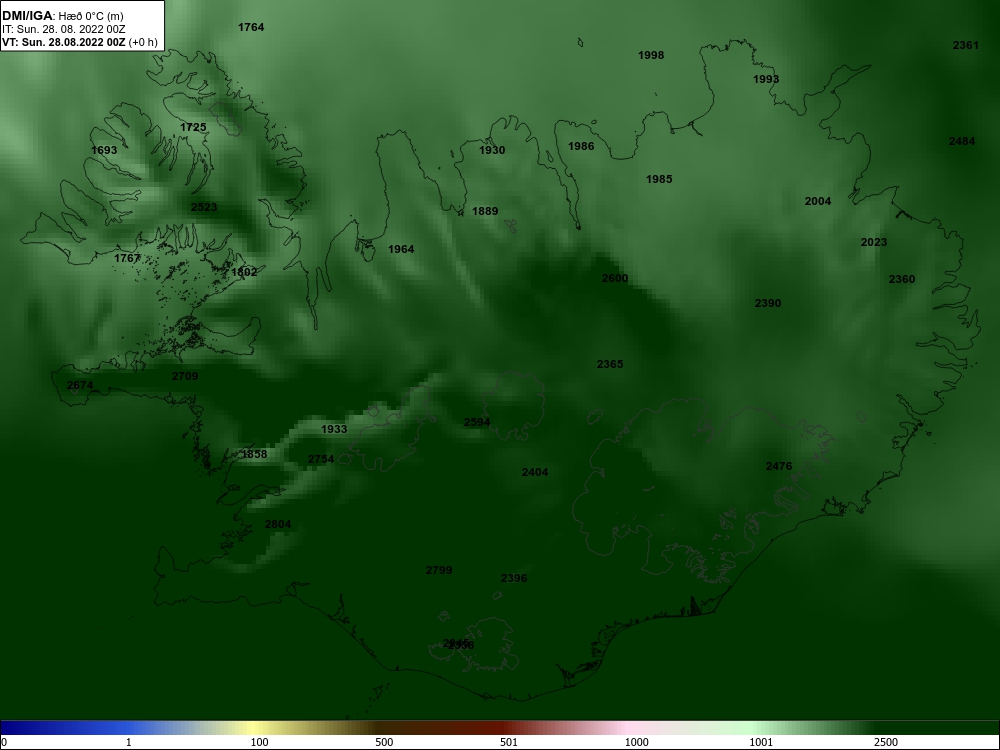Click the color scale label 501
1000x750 pixels.
[509, 742]
